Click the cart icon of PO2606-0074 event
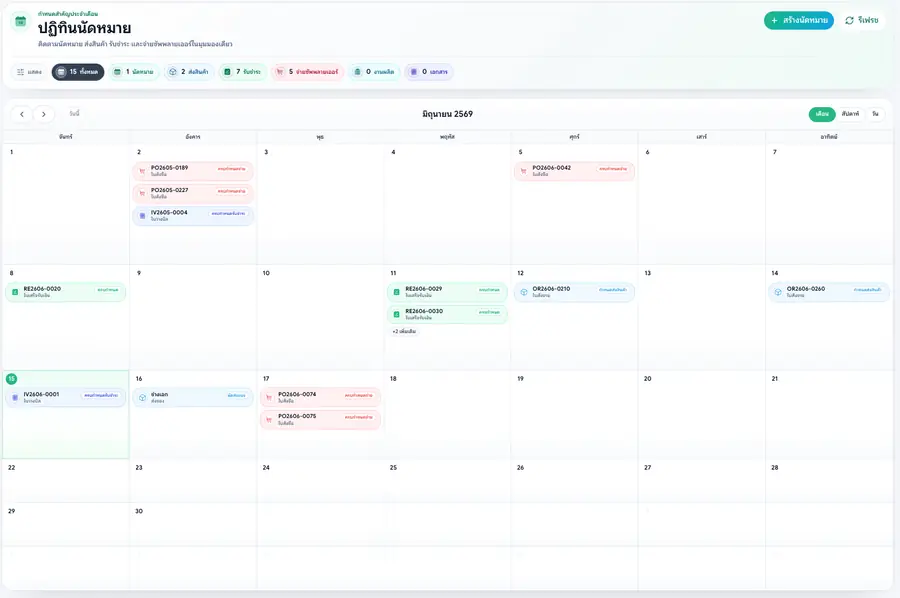 tap(269, 398)
